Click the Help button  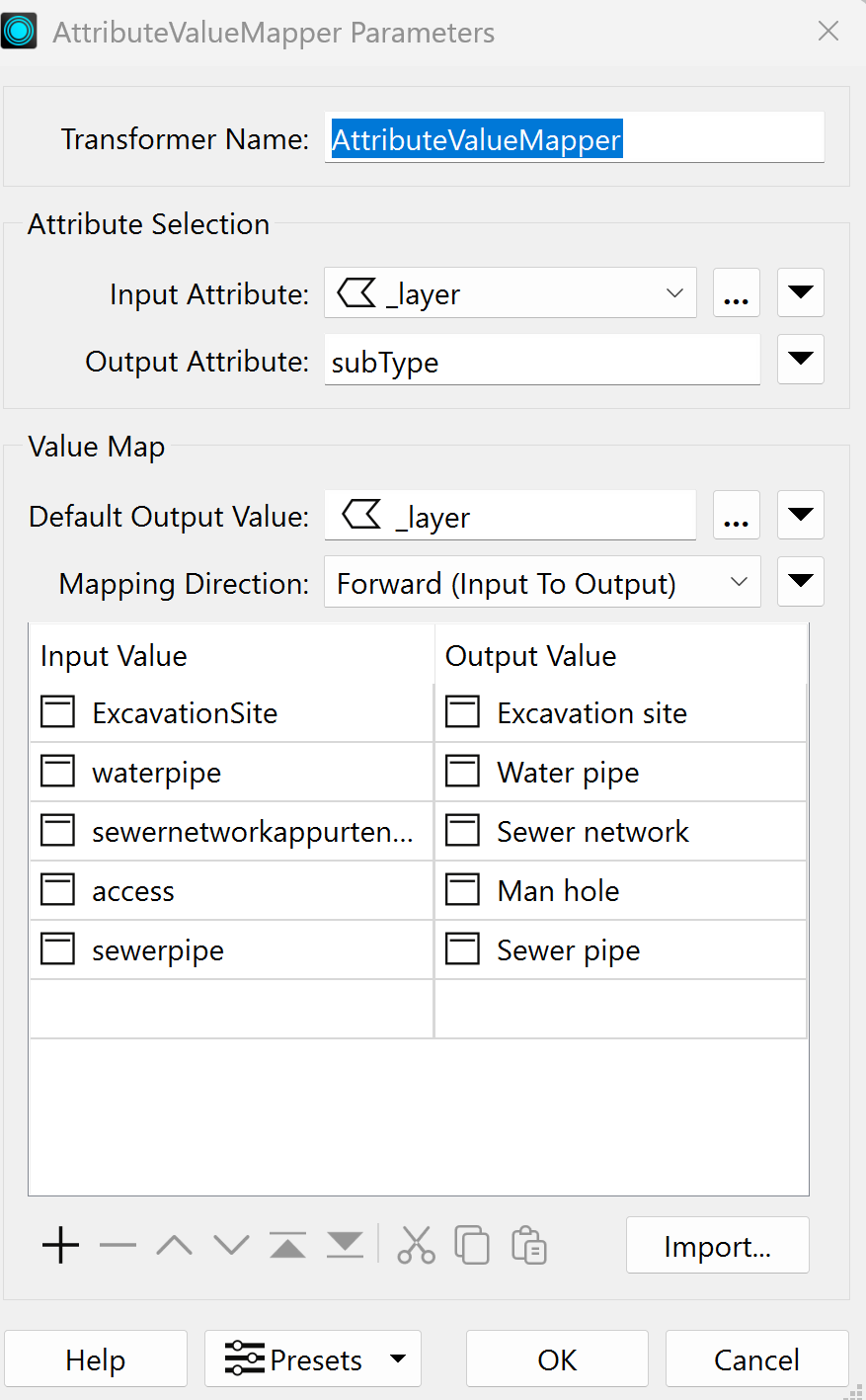(96, 1359)
